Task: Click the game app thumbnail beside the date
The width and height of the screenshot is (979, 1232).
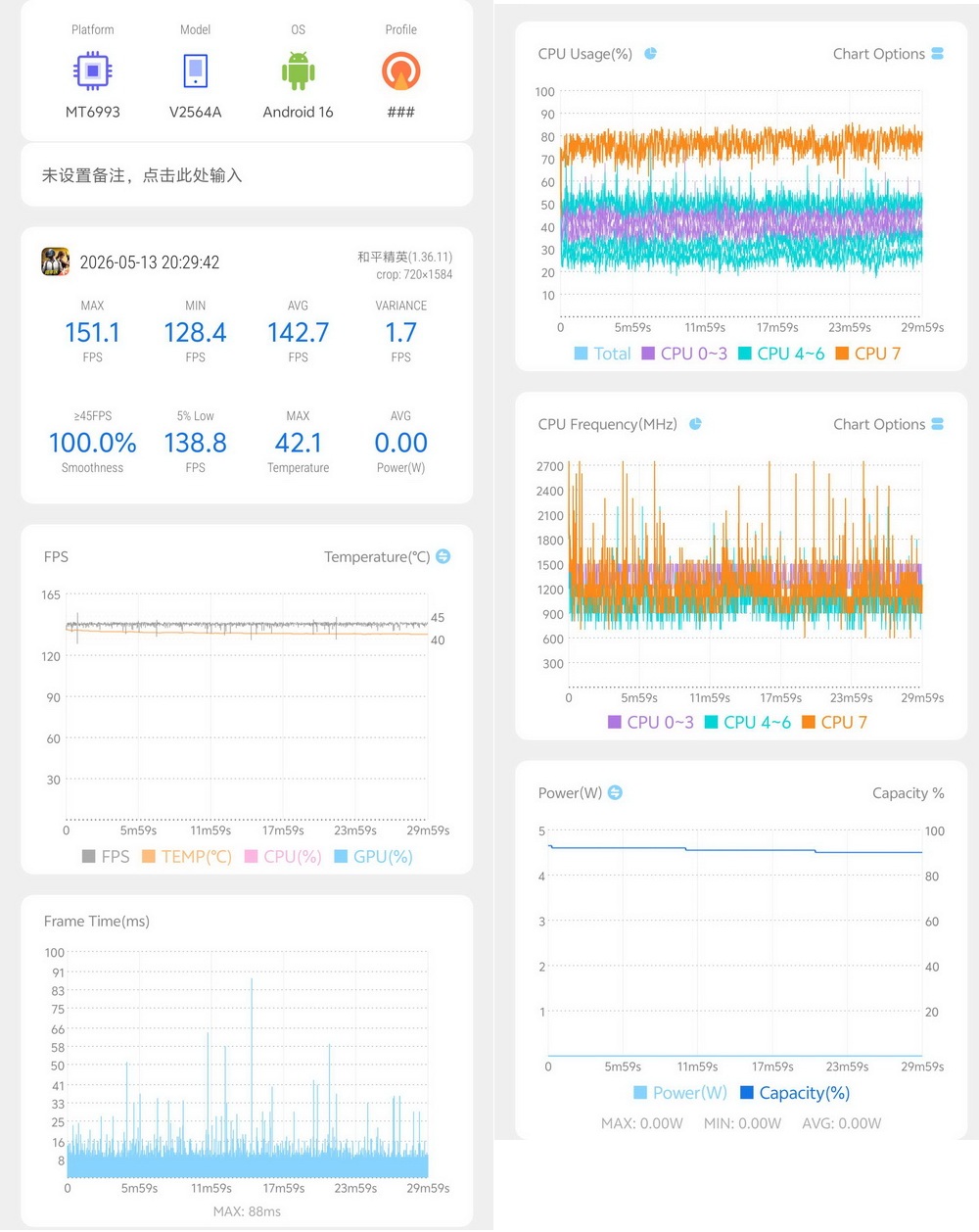Action: (55, 261)
